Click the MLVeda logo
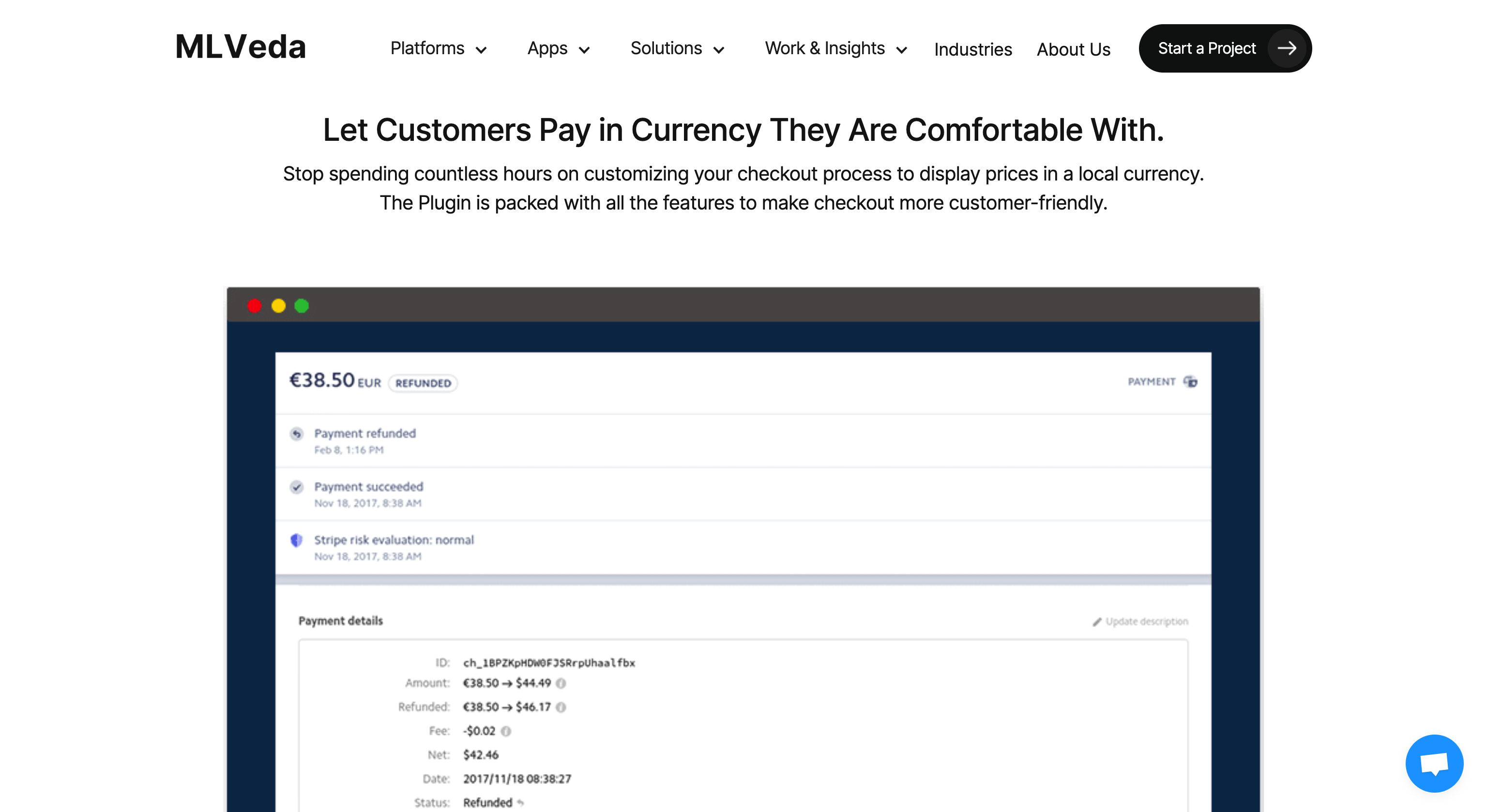This screenshot has width=1487, height=812. (240, 47)
